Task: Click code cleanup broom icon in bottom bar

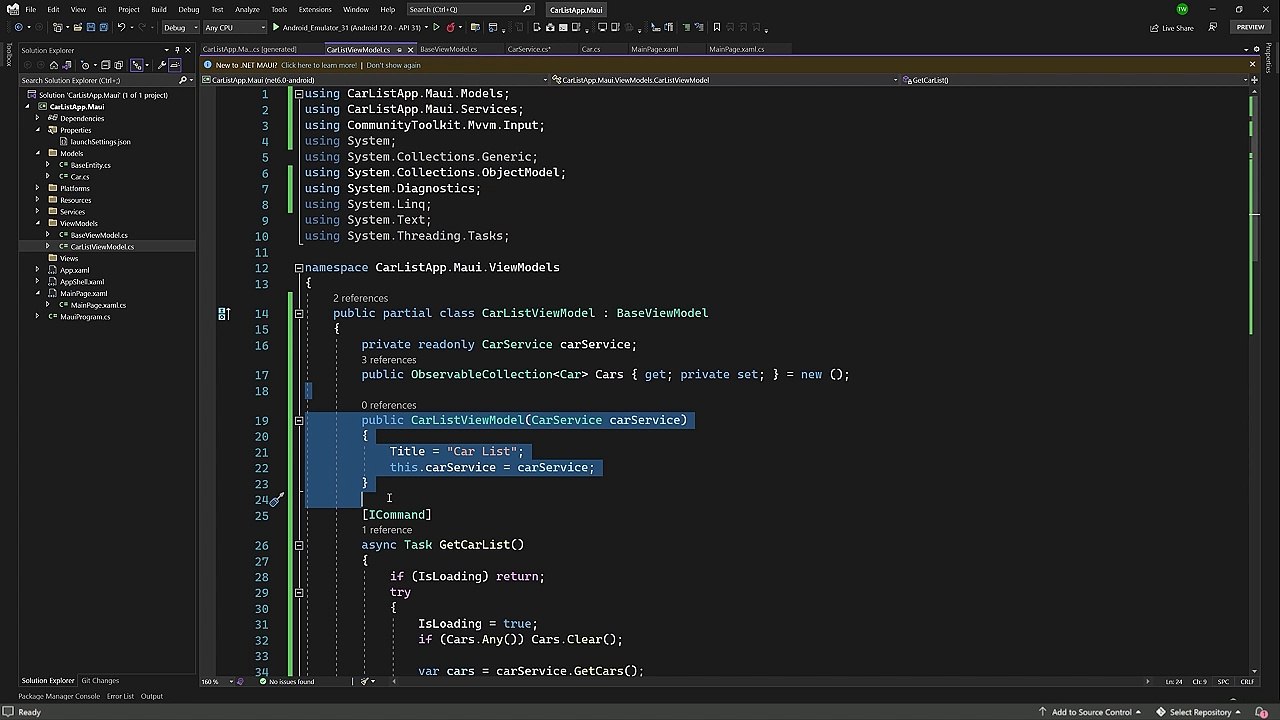Action: pyautogui.click(x=367, y=682)
